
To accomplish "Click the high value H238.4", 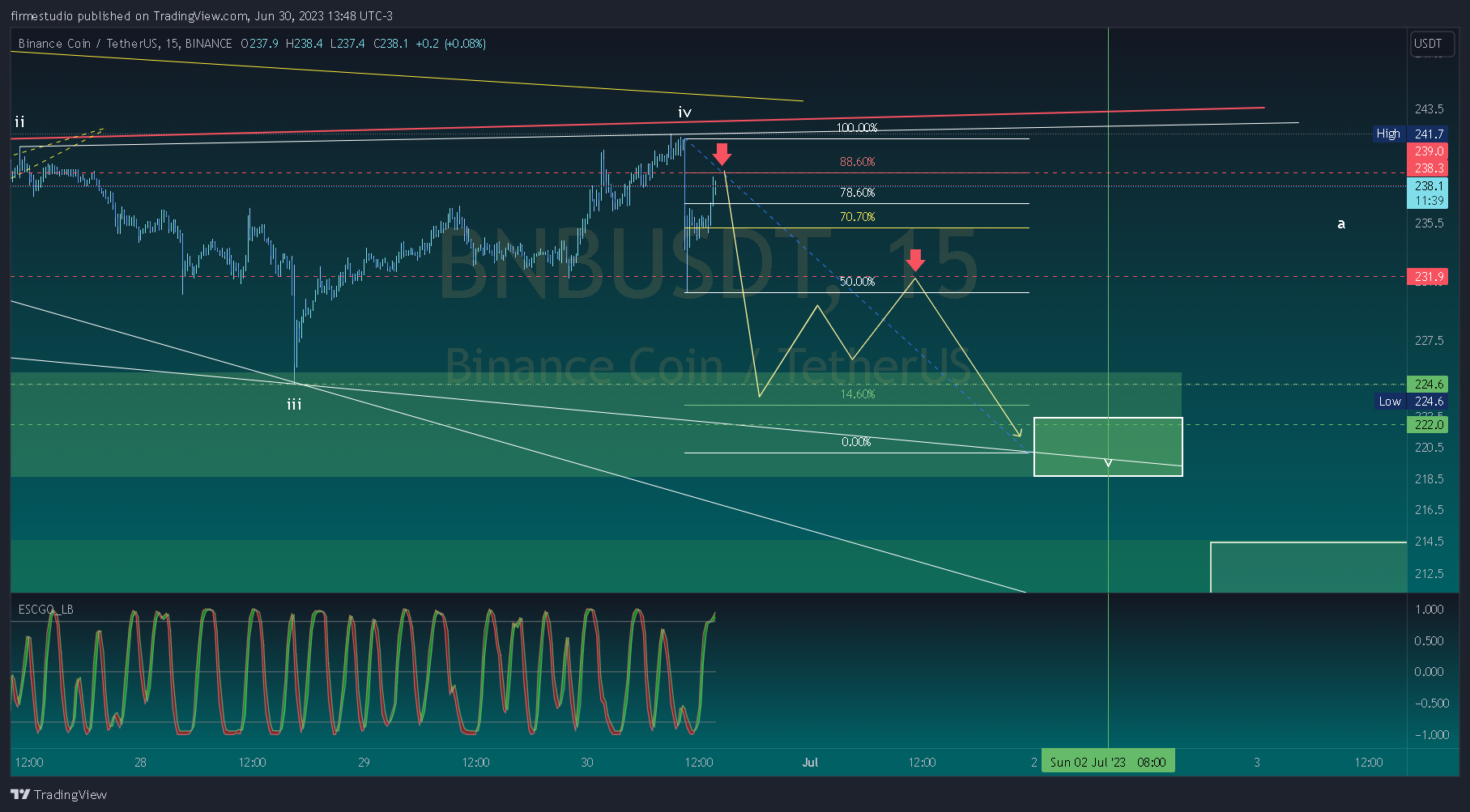I will [x=304, y=44].
